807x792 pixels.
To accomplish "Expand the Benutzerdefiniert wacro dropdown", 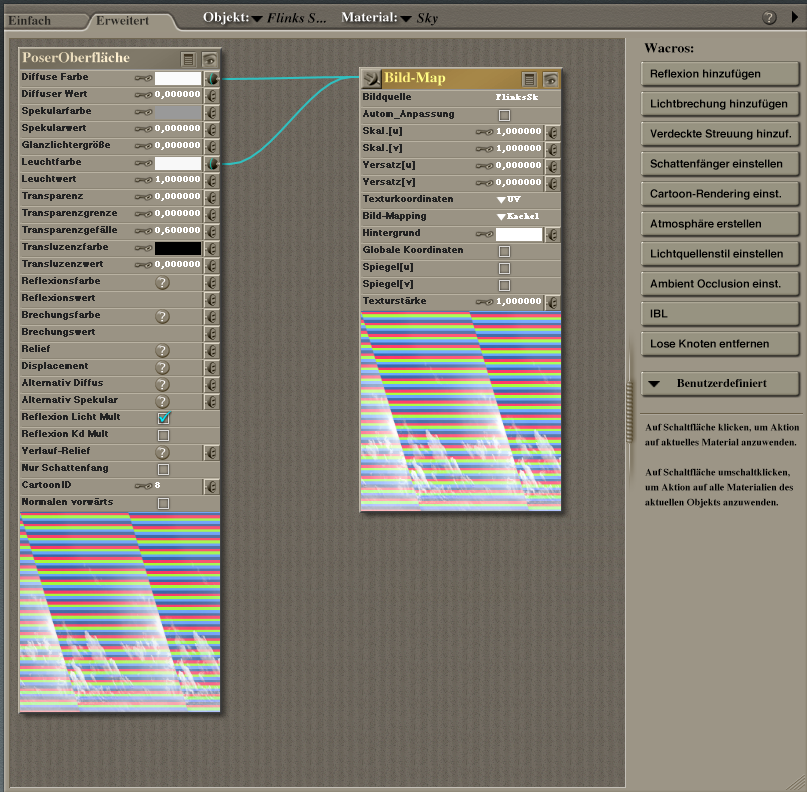I will pos(720,383).
